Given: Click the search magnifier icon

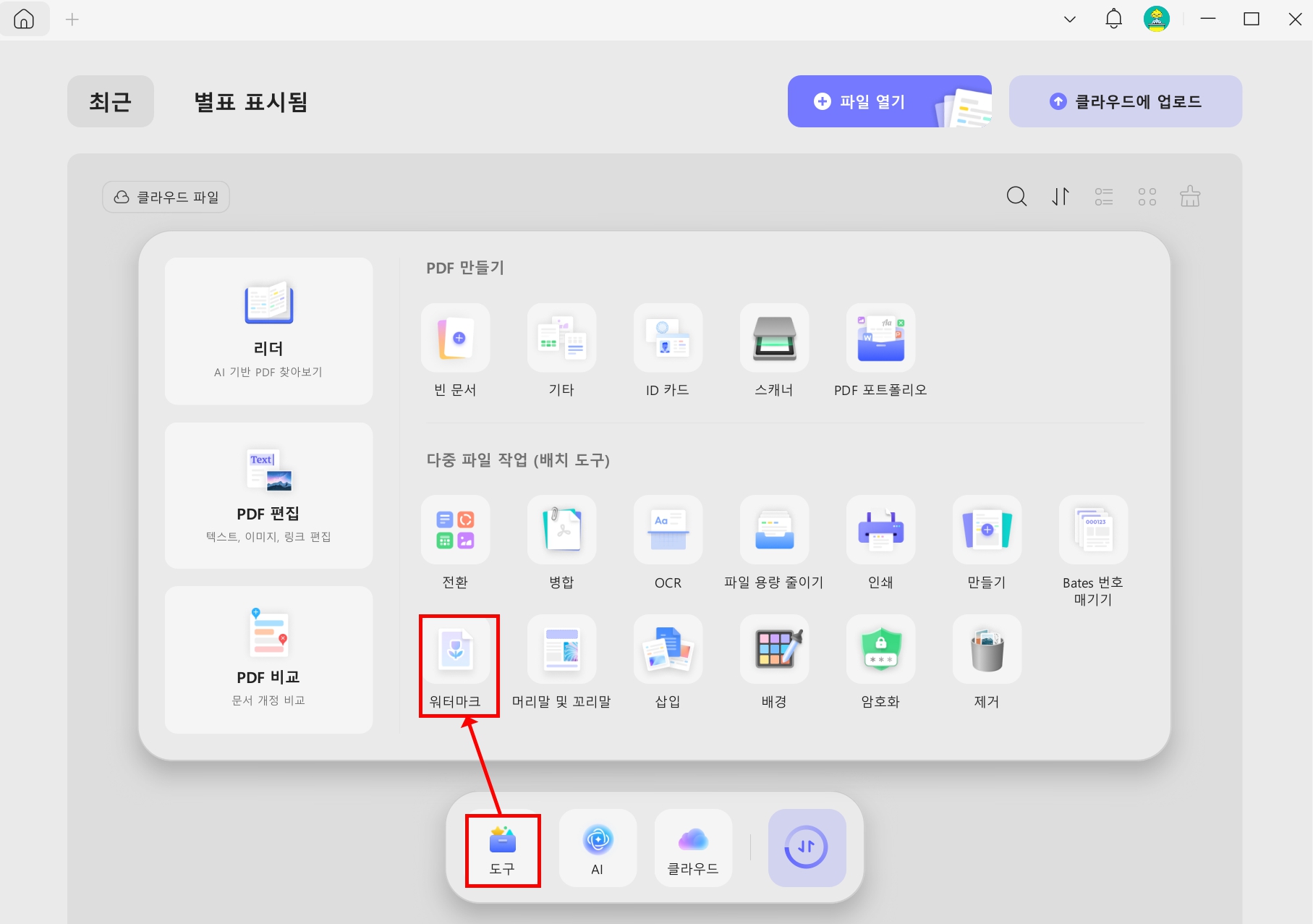Looking at the screenshot, I should click(1016, 196).
